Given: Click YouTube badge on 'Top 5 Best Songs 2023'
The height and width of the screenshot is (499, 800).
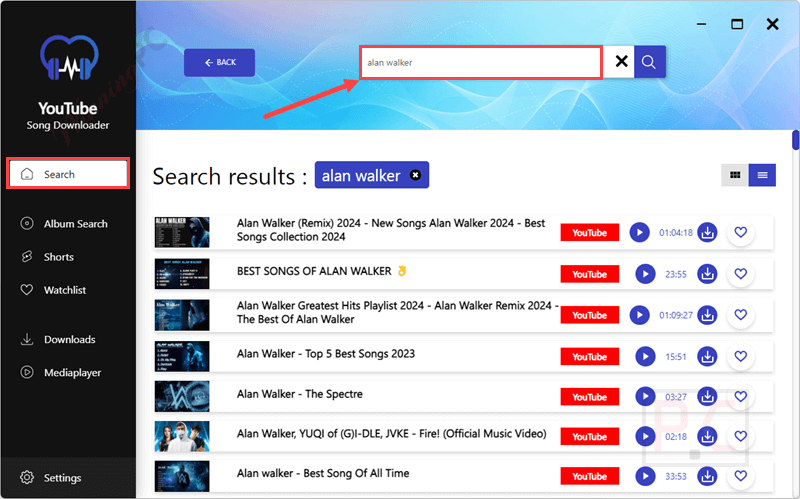Looking at the screenshot, I should (589, 357).
